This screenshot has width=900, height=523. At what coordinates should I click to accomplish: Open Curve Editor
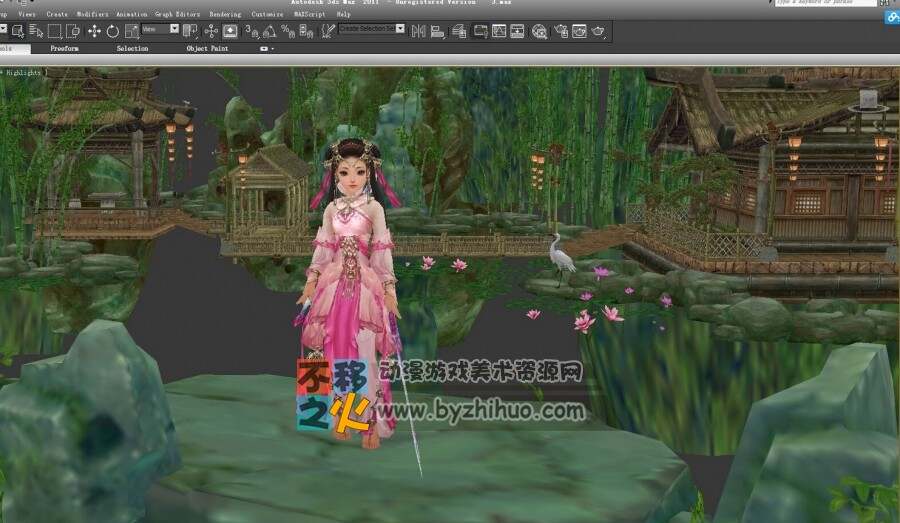coord(499,31)
